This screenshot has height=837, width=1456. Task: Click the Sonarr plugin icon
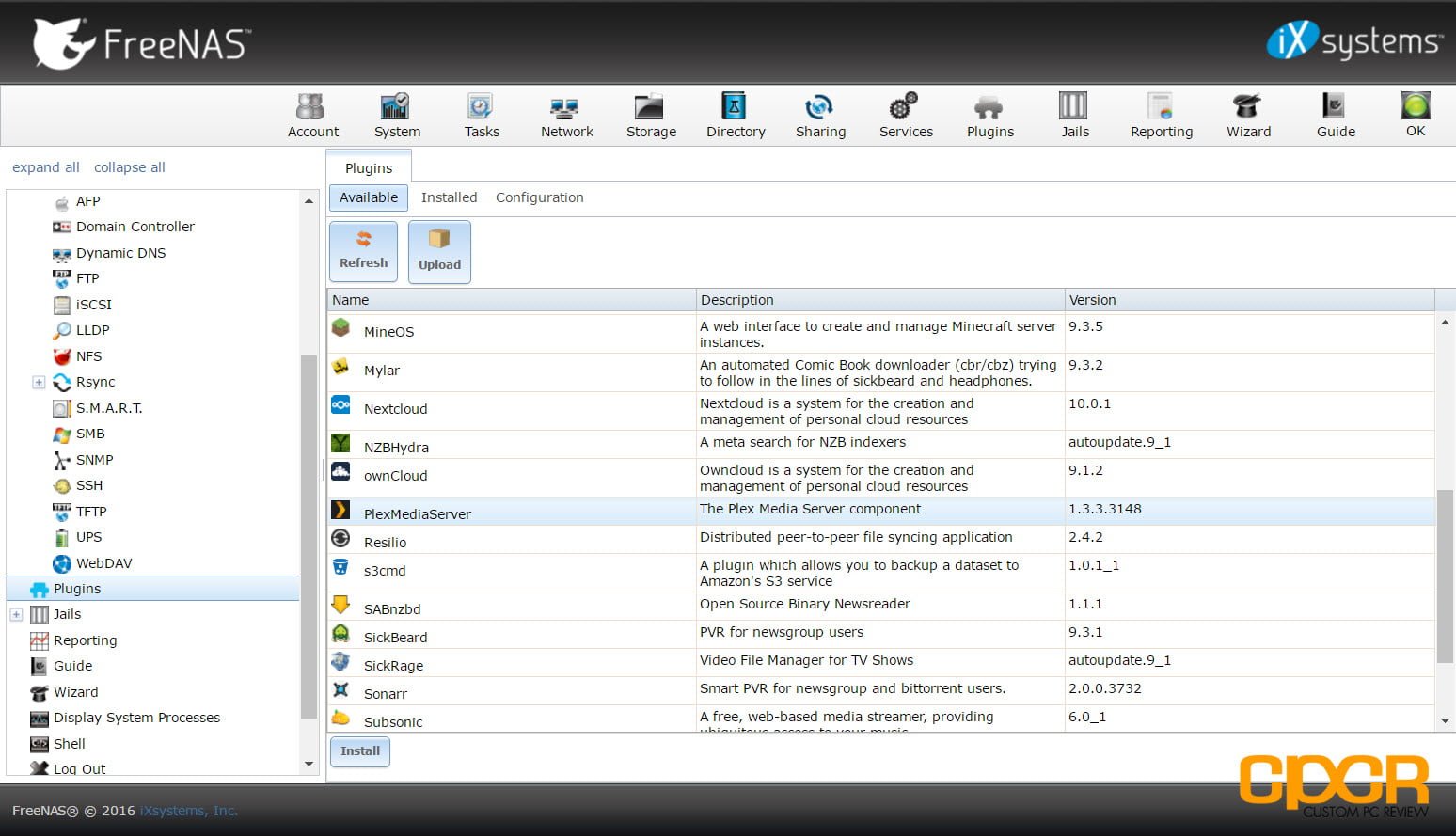point(340,690)
